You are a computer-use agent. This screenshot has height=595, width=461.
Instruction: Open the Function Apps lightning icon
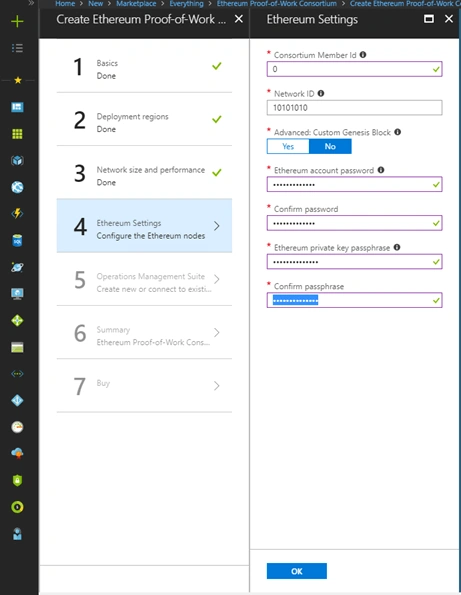[17, 214]
